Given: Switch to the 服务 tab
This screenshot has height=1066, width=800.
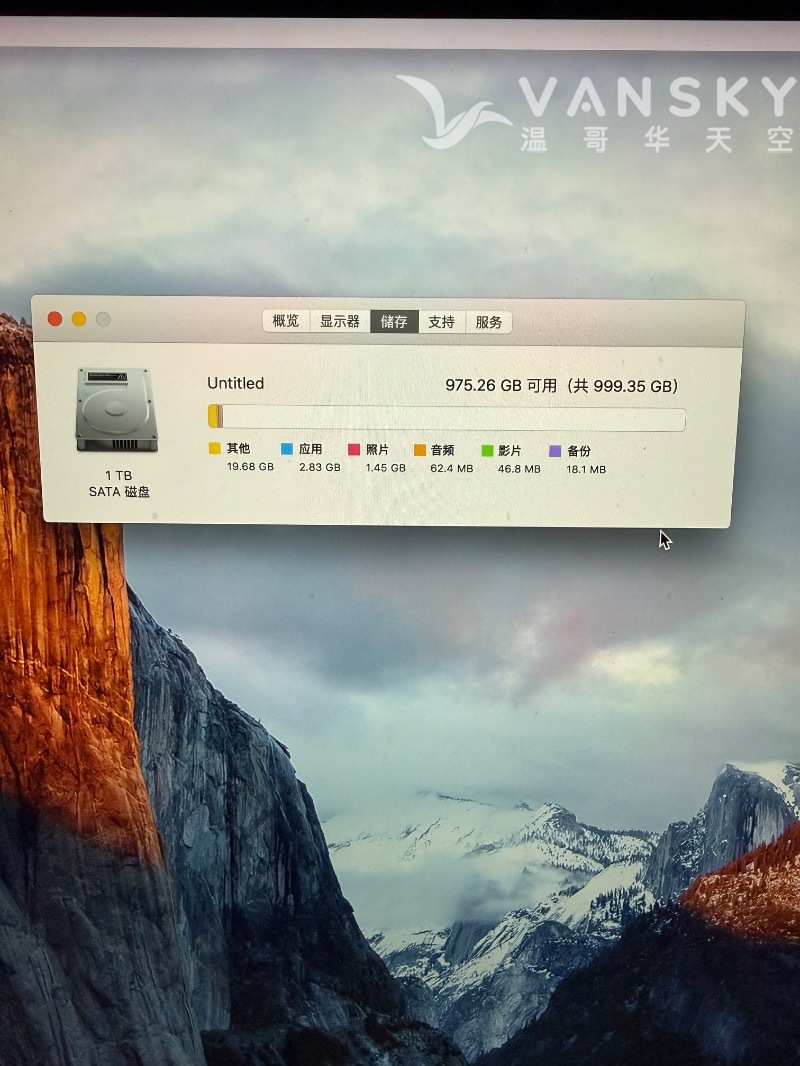Looking at the screenshot, I should click(x=489, y=321).
